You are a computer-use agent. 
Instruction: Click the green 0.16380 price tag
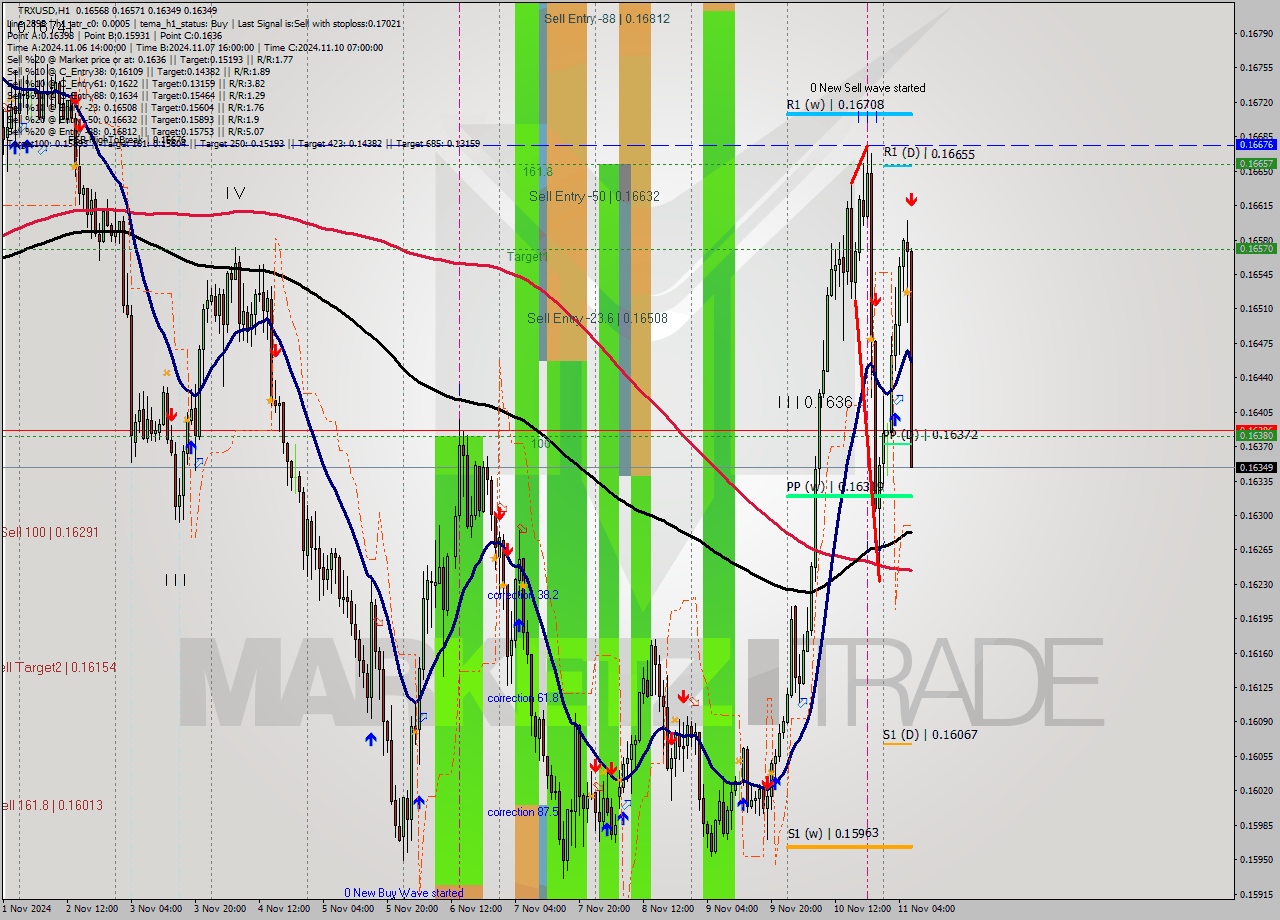tap(1256, 435)
